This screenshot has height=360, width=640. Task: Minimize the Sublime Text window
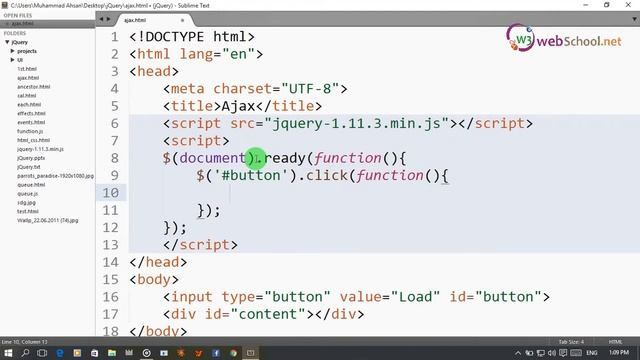pos(586,5)
